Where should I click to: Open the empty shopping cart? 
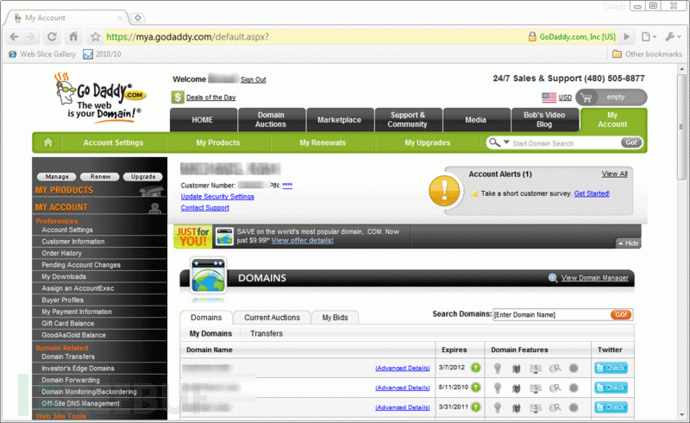(611, 97)
